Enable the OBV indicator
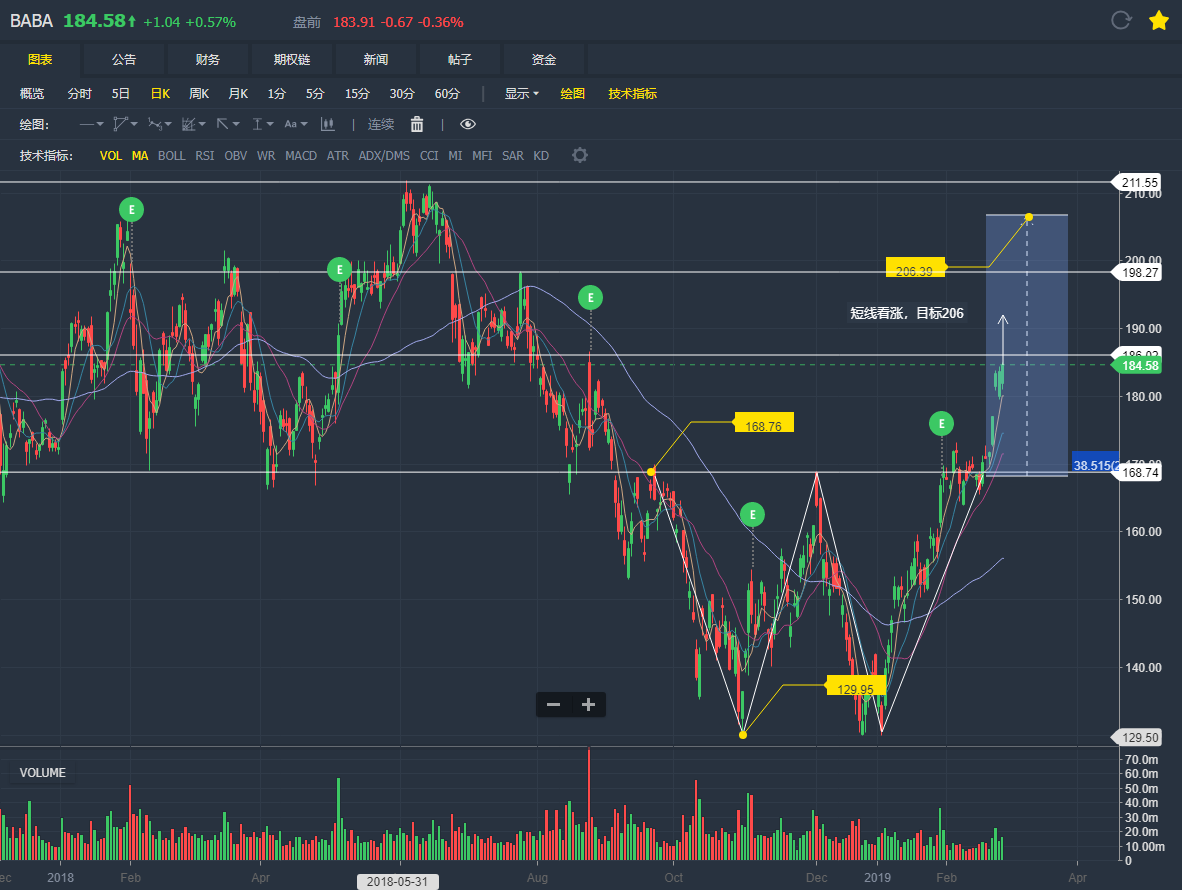The image size is (1182, 890). tap(235, 155)
